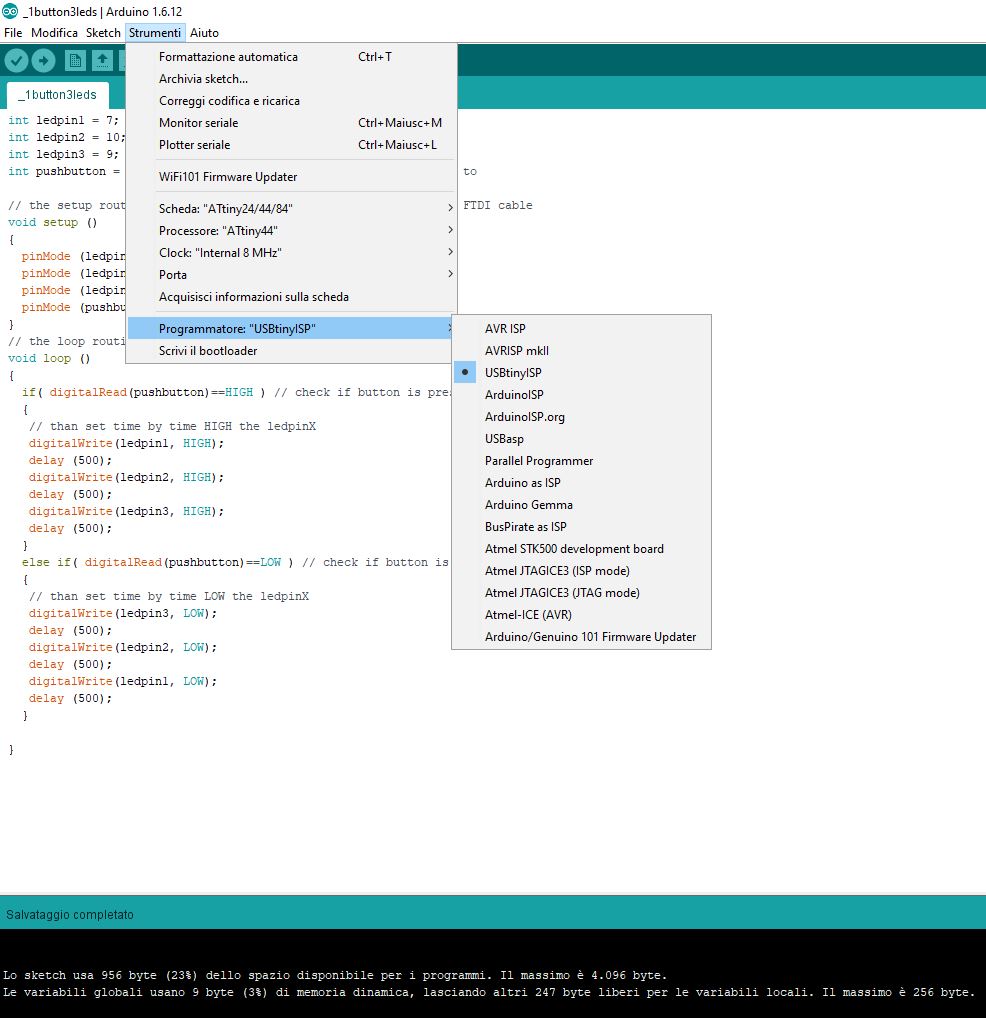This screenshot has width=986, height=1018.
Task: Click line "digitalWrite(ledpin2, HIGH);"
Action: [126, 477]
